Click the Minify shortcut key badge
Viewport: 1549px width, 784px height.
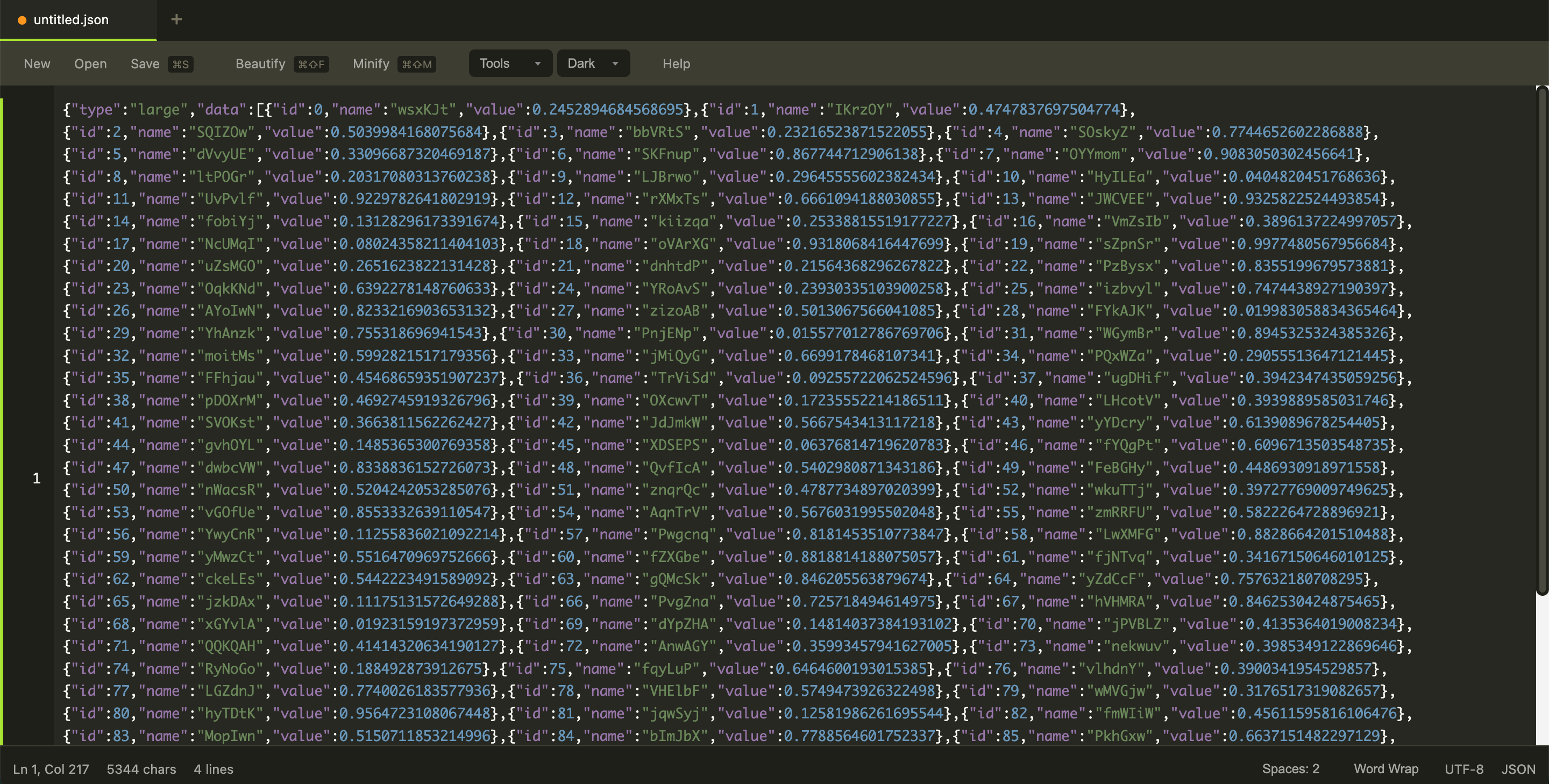tap(416, 65)
